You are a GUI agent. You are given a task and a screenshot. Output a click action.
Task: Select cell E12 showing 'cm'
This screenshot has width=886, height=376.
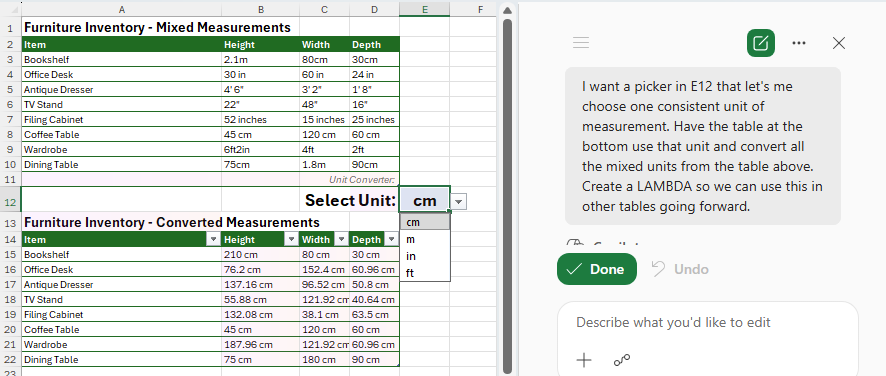point(424,200)
